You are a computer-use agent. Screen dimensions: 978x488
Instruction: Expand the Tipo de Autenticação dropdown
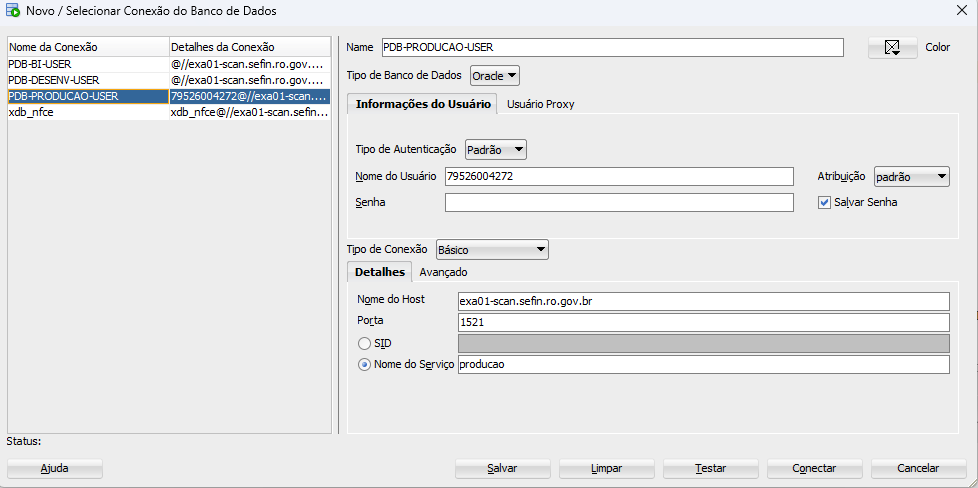(x=496, y=150)
